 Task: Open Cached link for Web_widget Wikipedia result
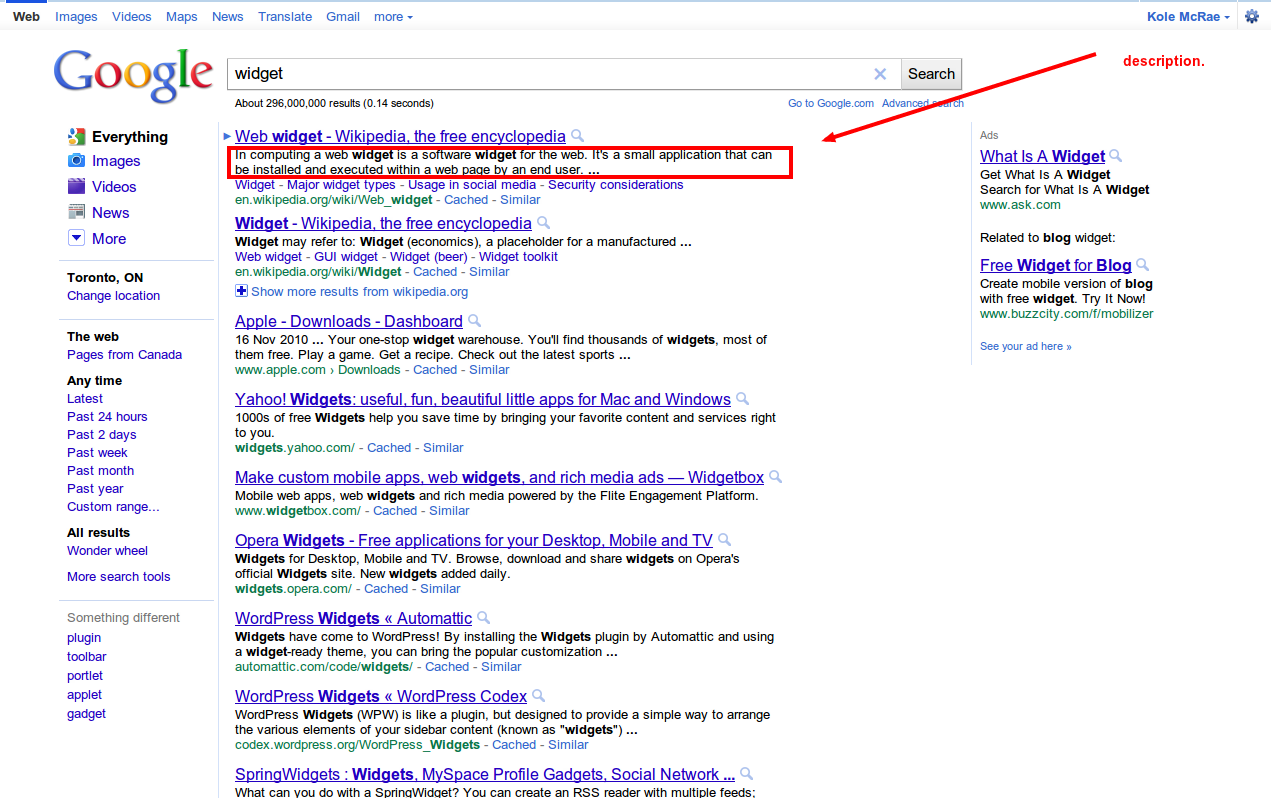click(x=466, y=199)
